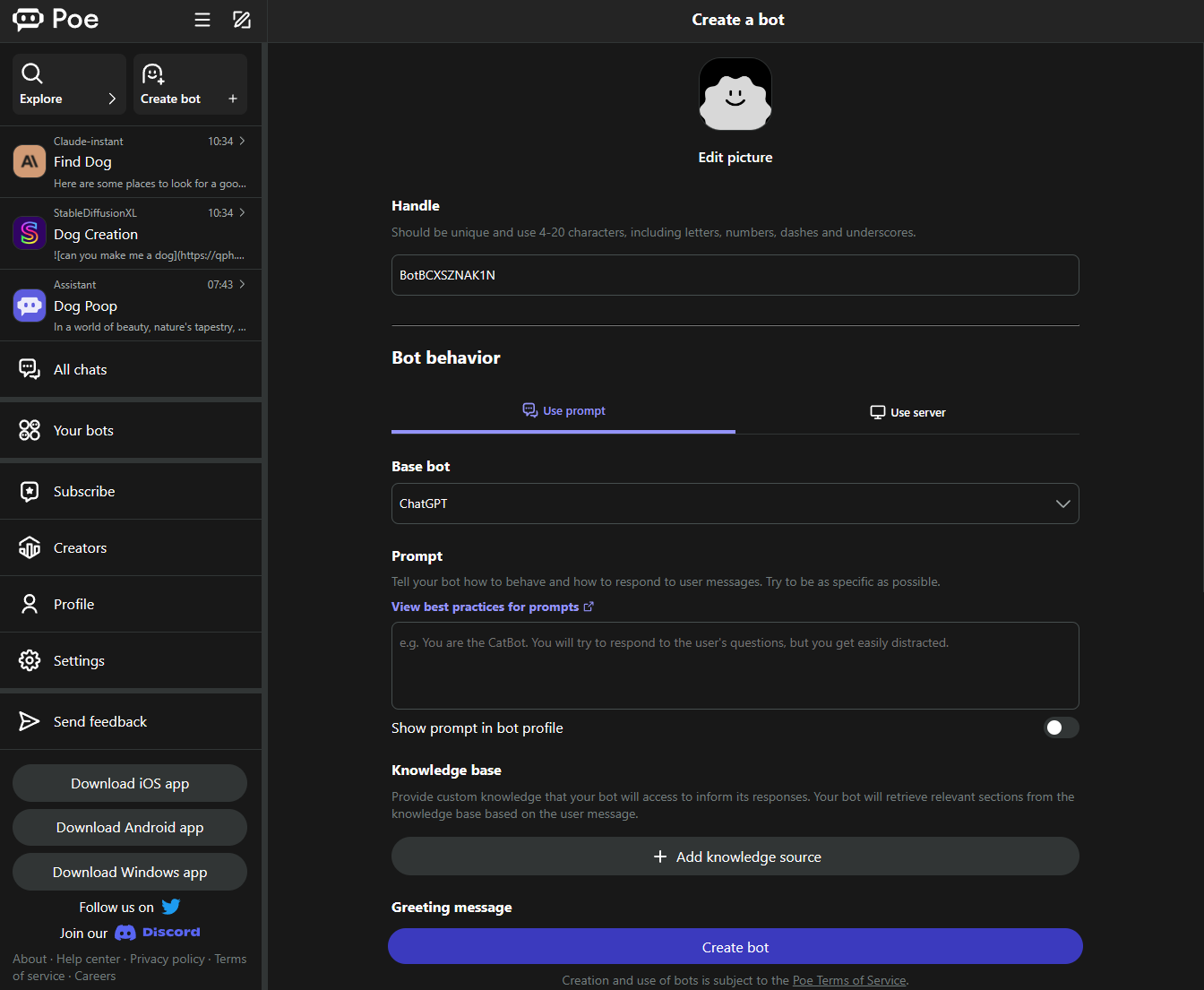Viewport: 1204px width, 990px height.
Task: Click the new chat compose icon
Action: 242,20
